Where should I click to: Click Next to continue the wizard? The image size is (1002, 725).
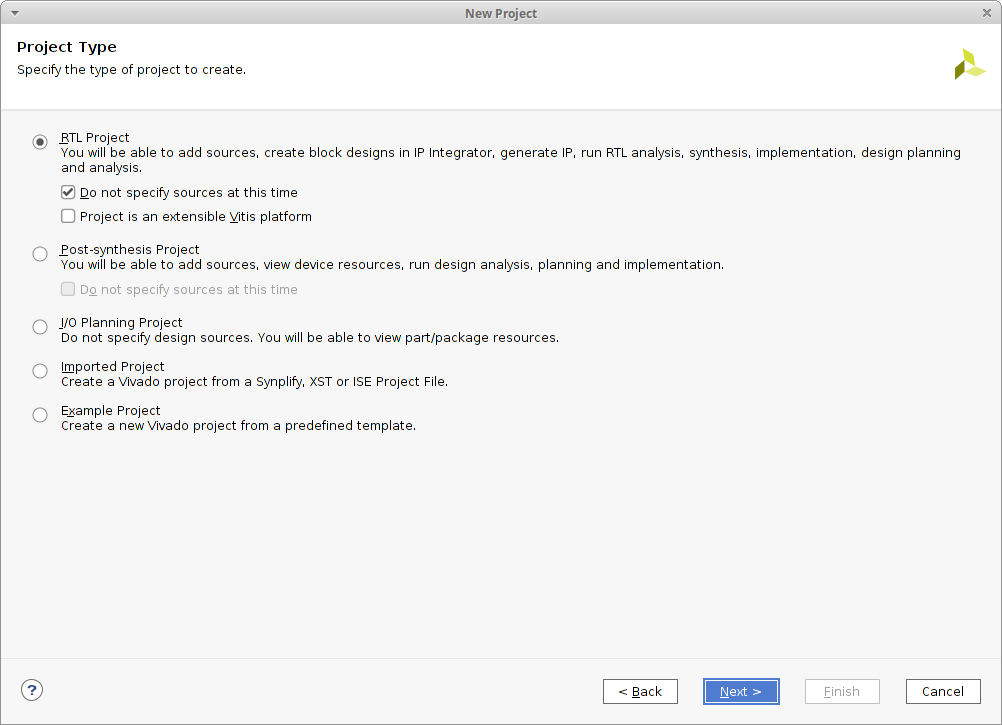pos(741,691)
